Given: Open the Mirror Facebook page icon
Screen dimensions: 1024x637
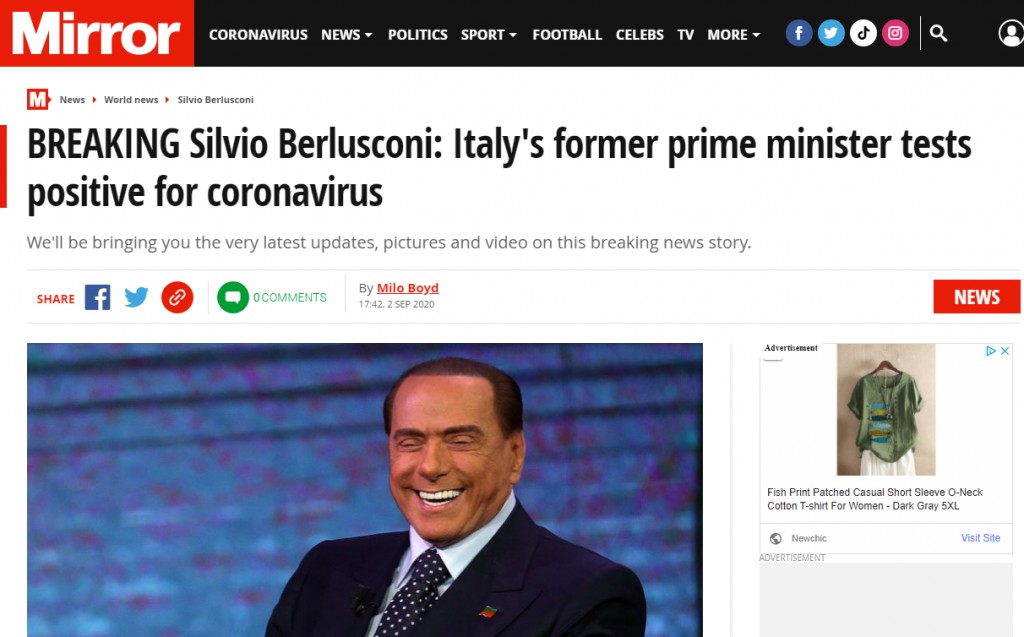Looking at the screenshot, I should tap(799, 33).
